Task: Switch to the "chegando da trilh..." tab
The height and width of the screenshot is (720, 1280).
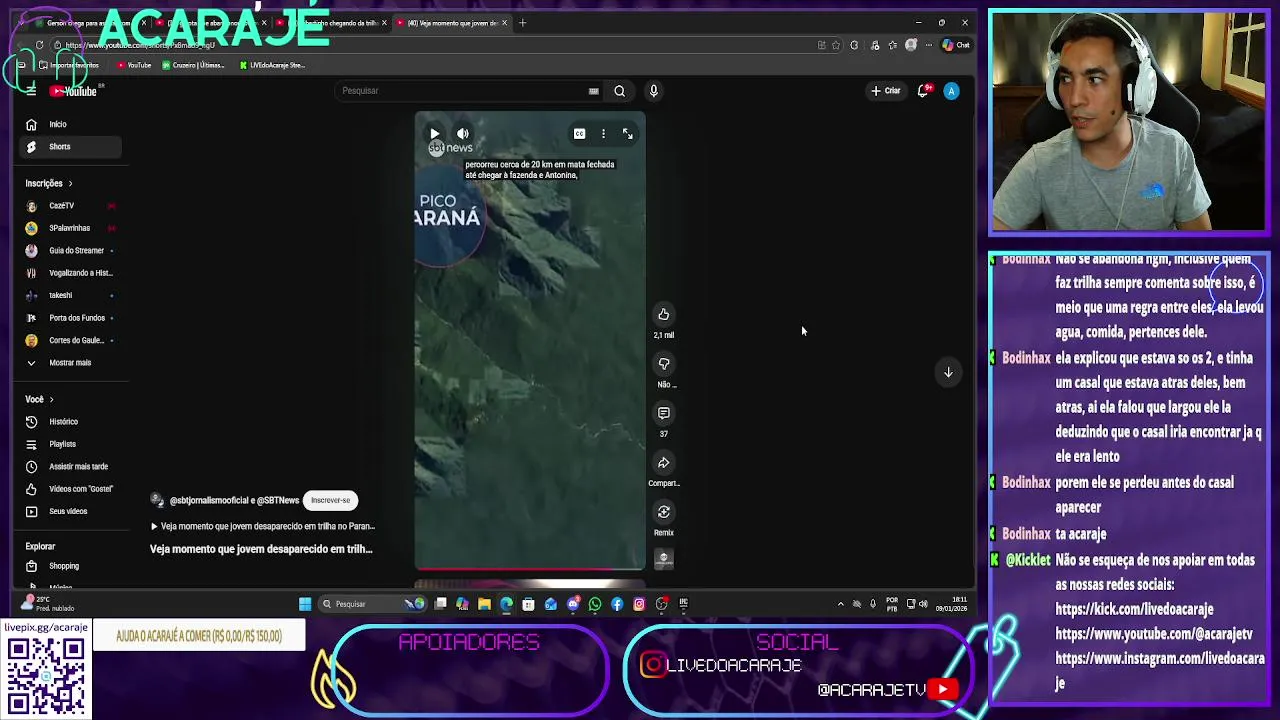Action: tap(334, 23)
